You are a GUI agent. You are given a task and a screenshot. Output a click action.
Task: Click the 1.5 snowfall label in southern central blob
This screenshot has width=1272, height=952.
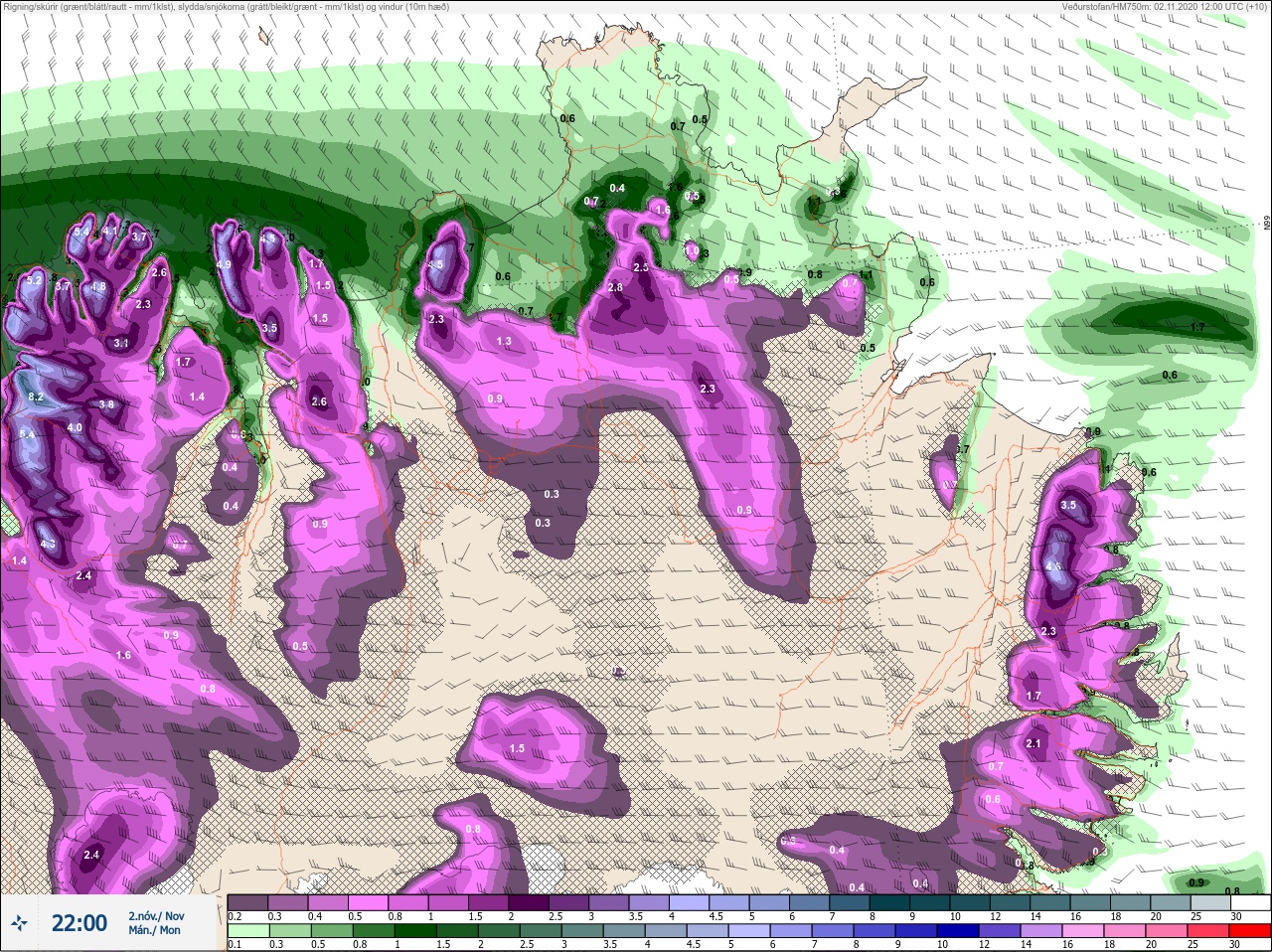click(517, 748)
